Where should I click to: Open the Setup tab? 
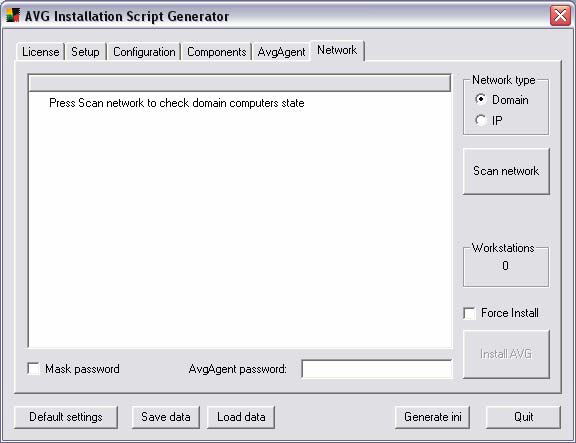click(x=85, y=52)
